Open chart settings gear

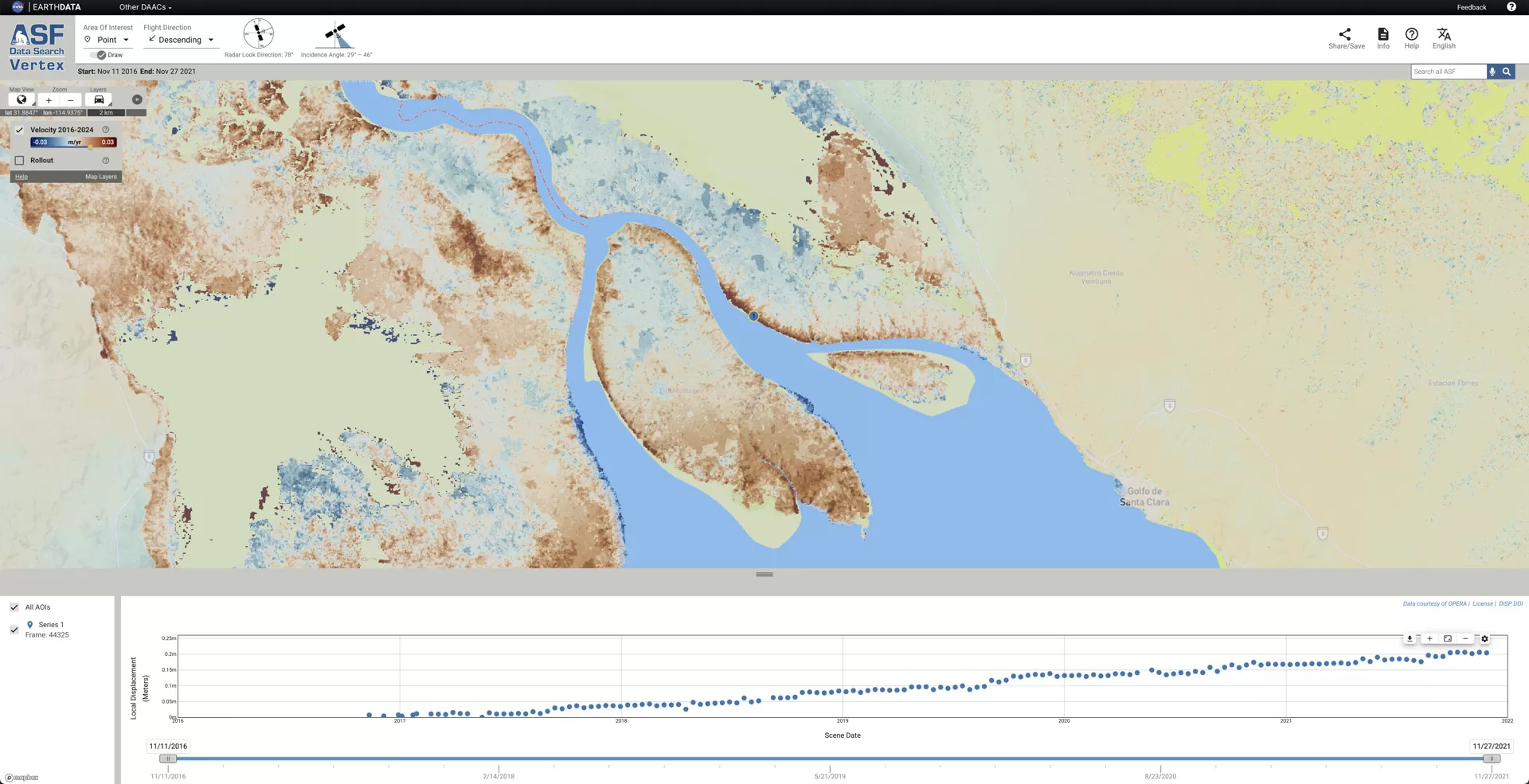pyautogui.click(x=1484, y=638)
